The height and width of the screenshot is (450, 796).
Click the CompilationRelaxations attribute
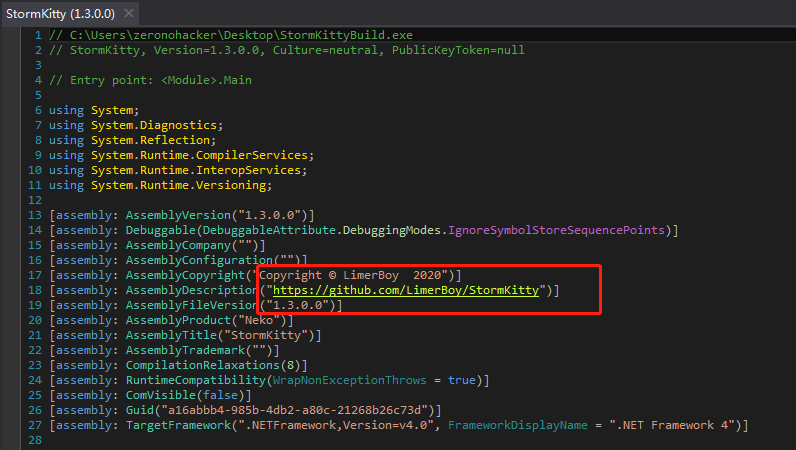click(203, 365)
